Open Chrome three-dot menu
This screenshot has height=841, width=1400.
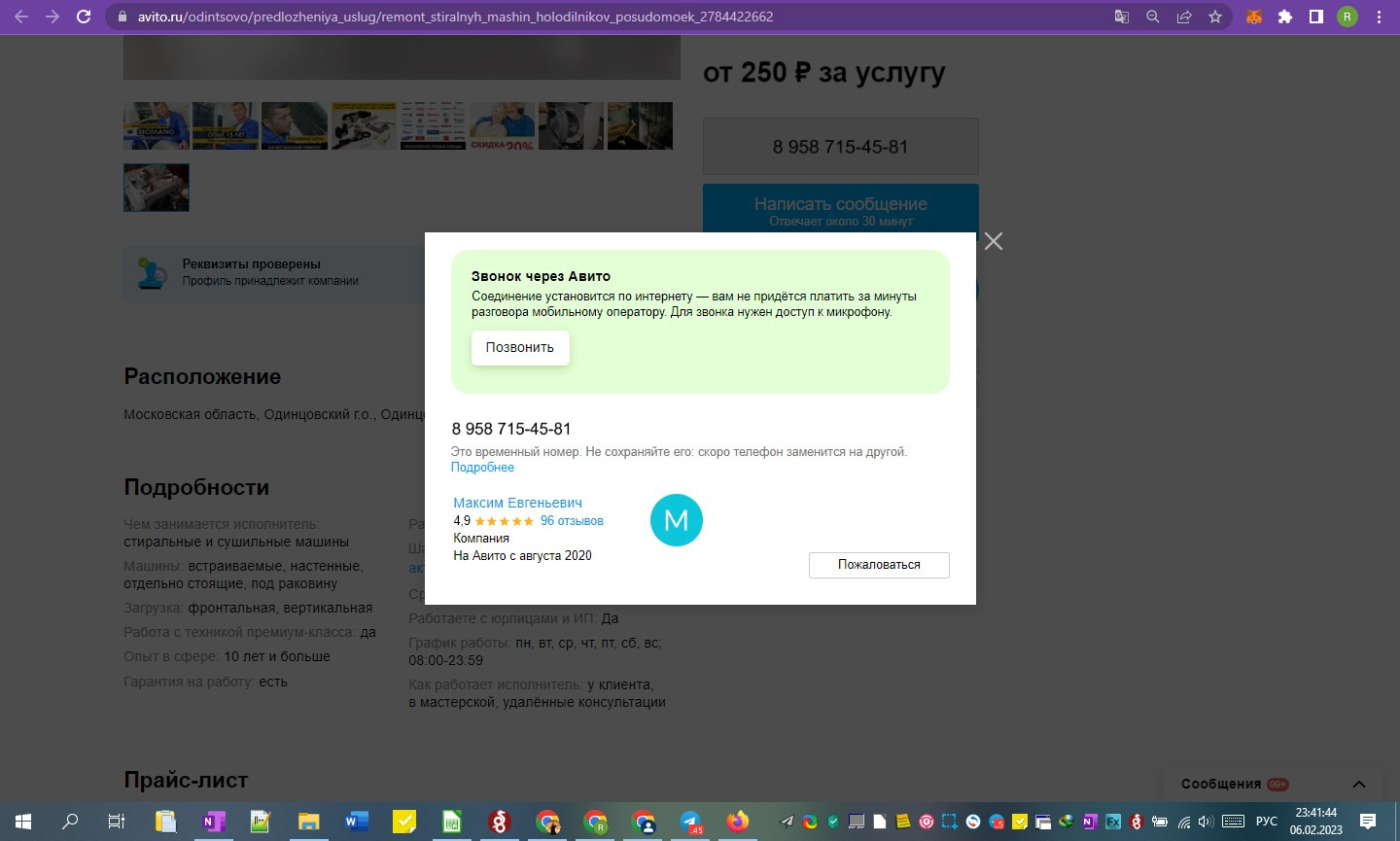click(1379, 17)
